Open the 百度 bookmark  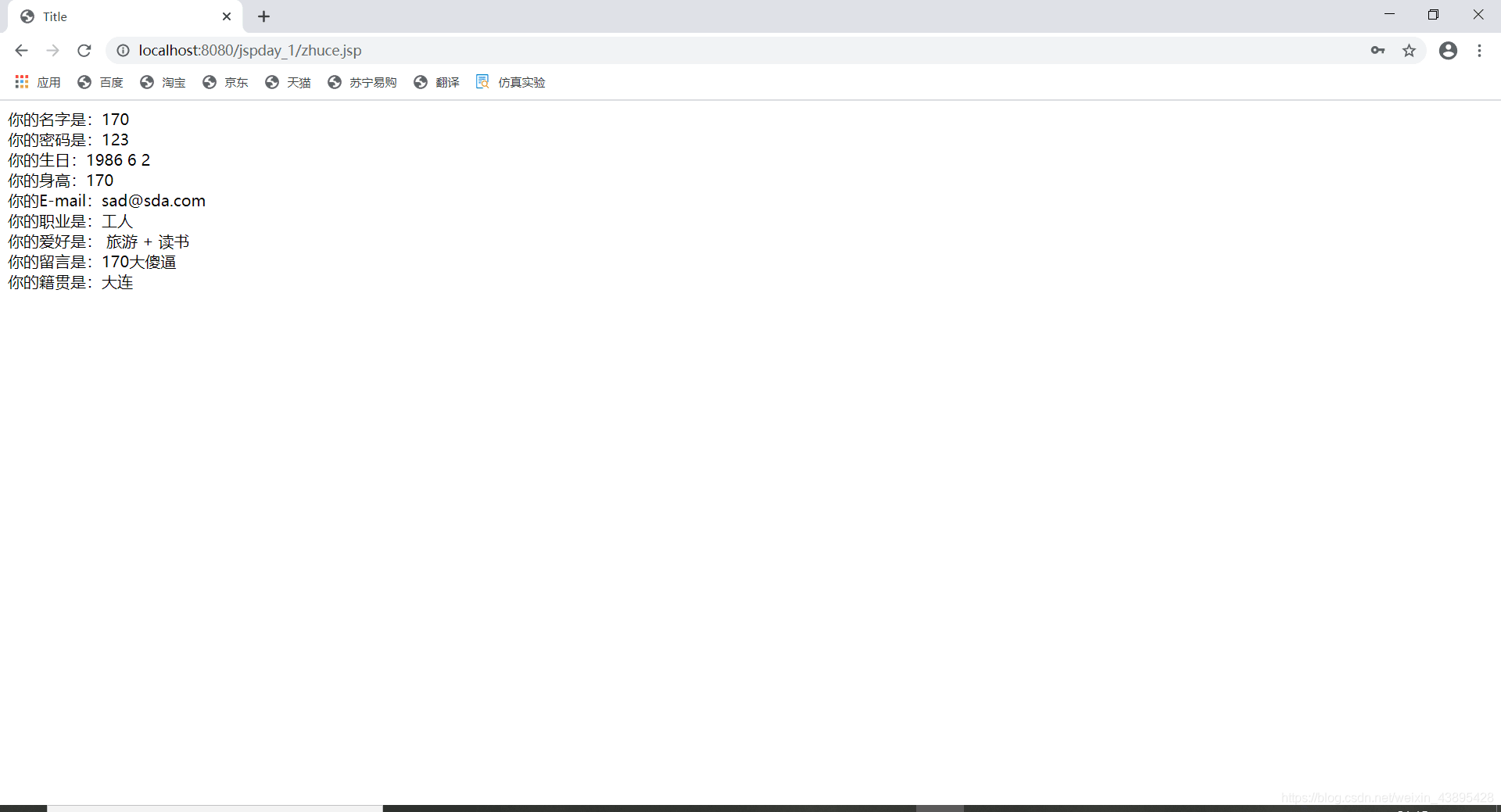click(x=100, y=82)
